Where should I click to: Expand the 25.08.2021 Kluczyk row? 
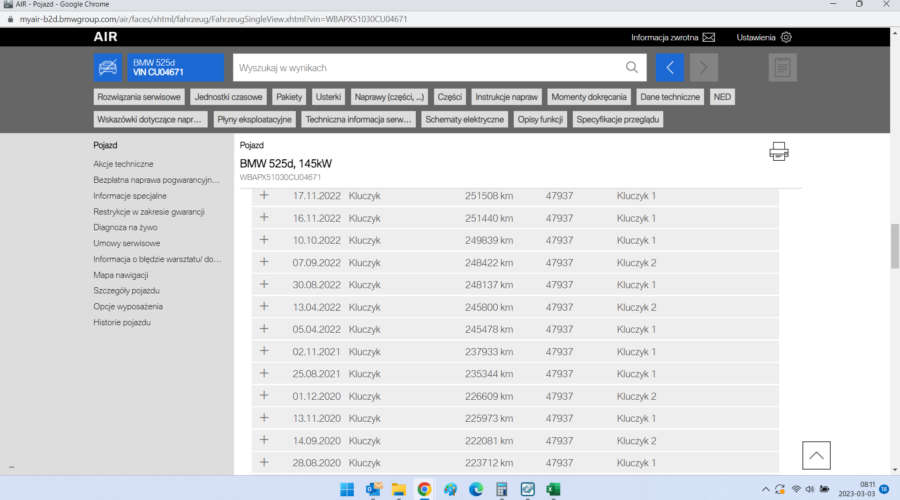point(264,373)
